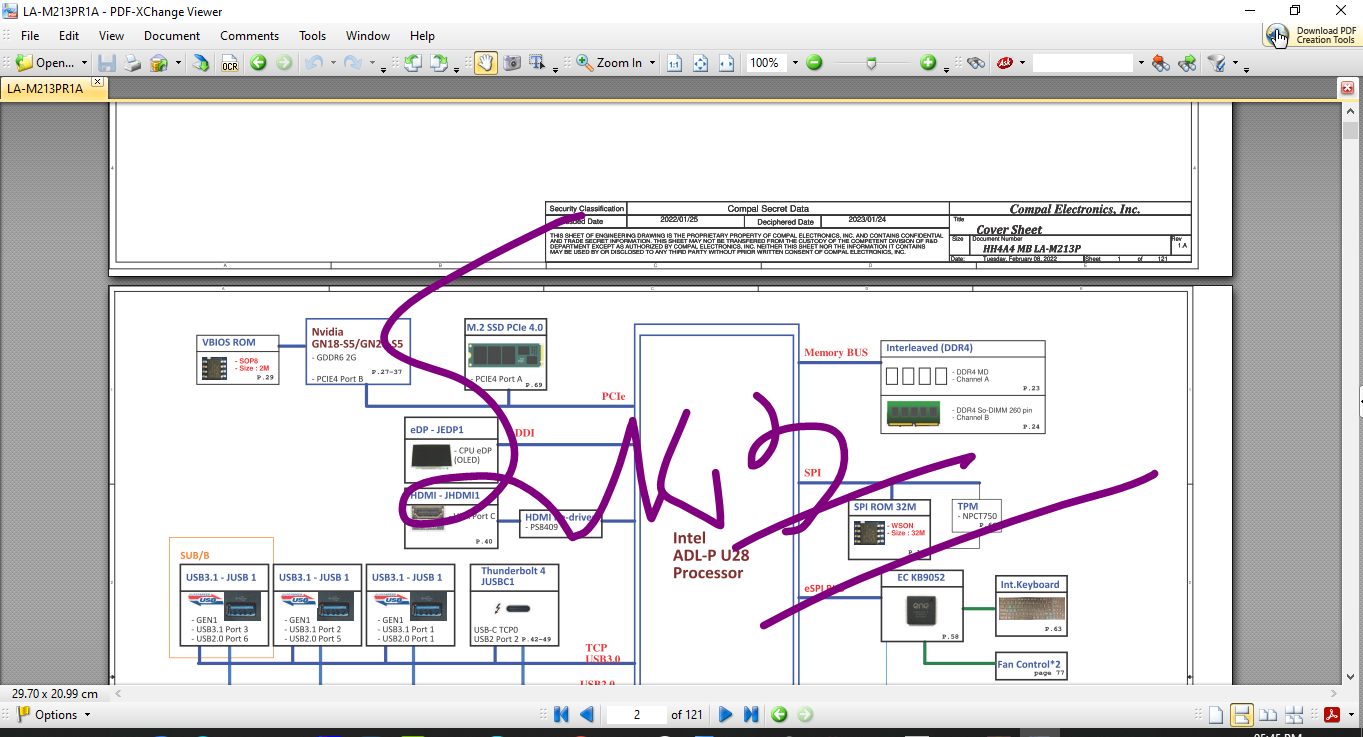This screenshot has width=1363, height=737.
Task: Click the Print icon
Action: click(x=132, y=63)
